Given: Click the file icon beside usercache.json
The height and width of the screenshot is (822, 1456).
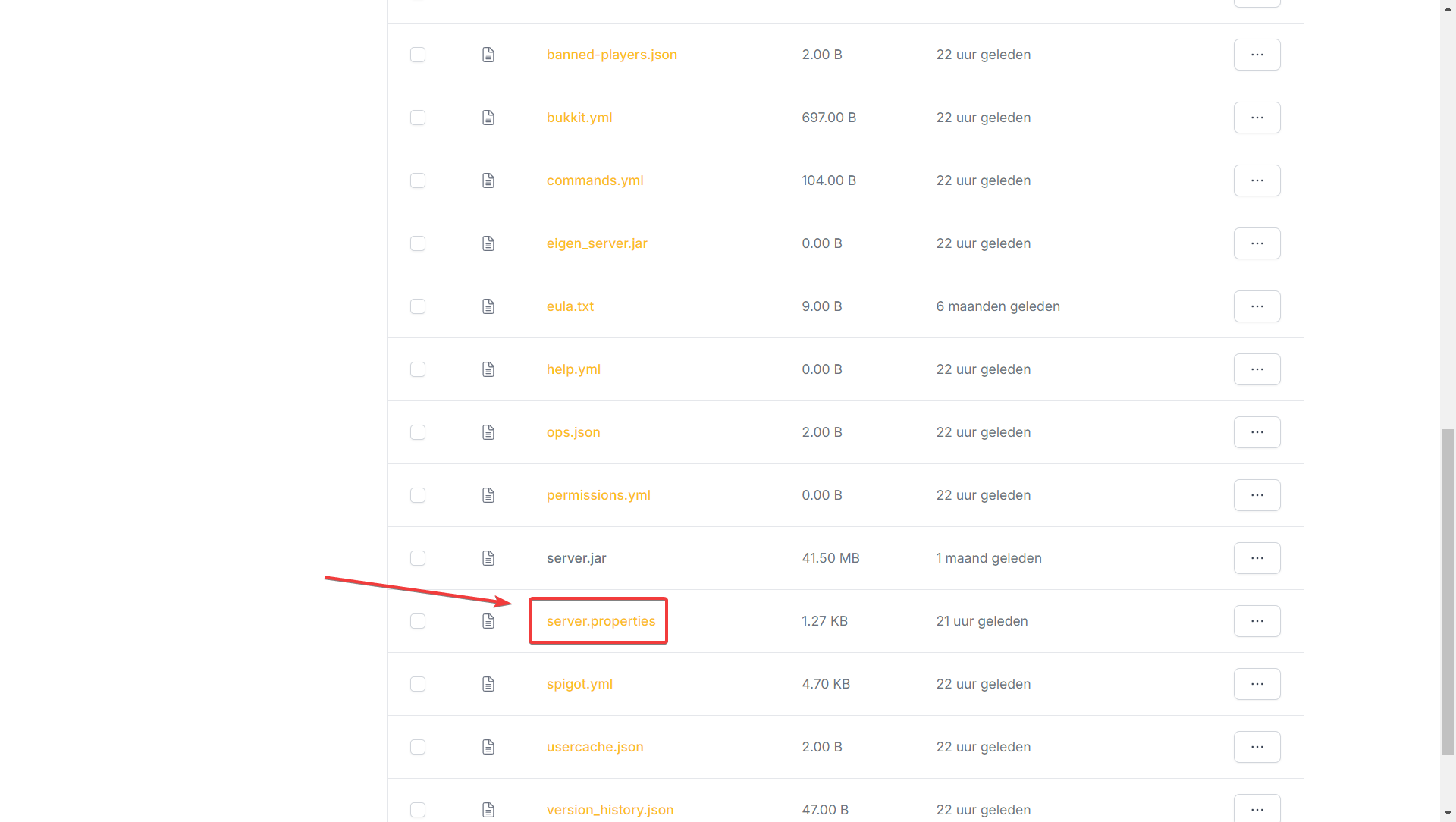Looking at the screenshot, I should tap(488, 747).
